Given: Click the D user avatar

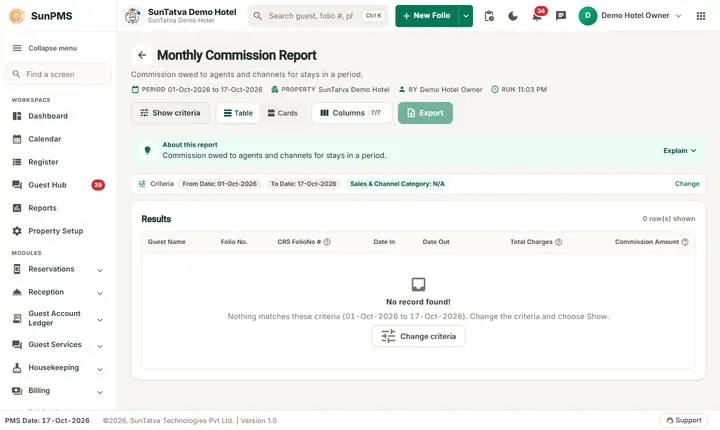Looking at the screenshot, I should pos(587,16).
